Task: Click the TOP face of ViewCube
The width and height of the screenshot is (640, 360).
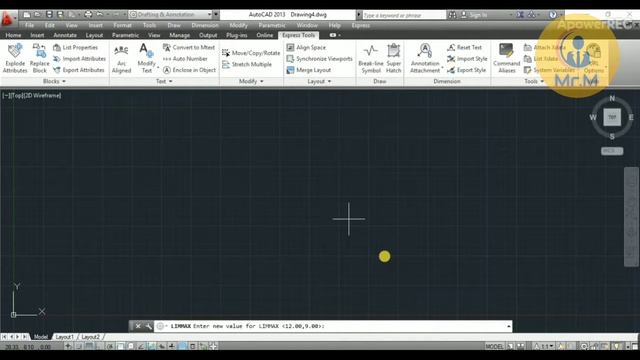Action: pyautogui.click(x=612, y=117)
